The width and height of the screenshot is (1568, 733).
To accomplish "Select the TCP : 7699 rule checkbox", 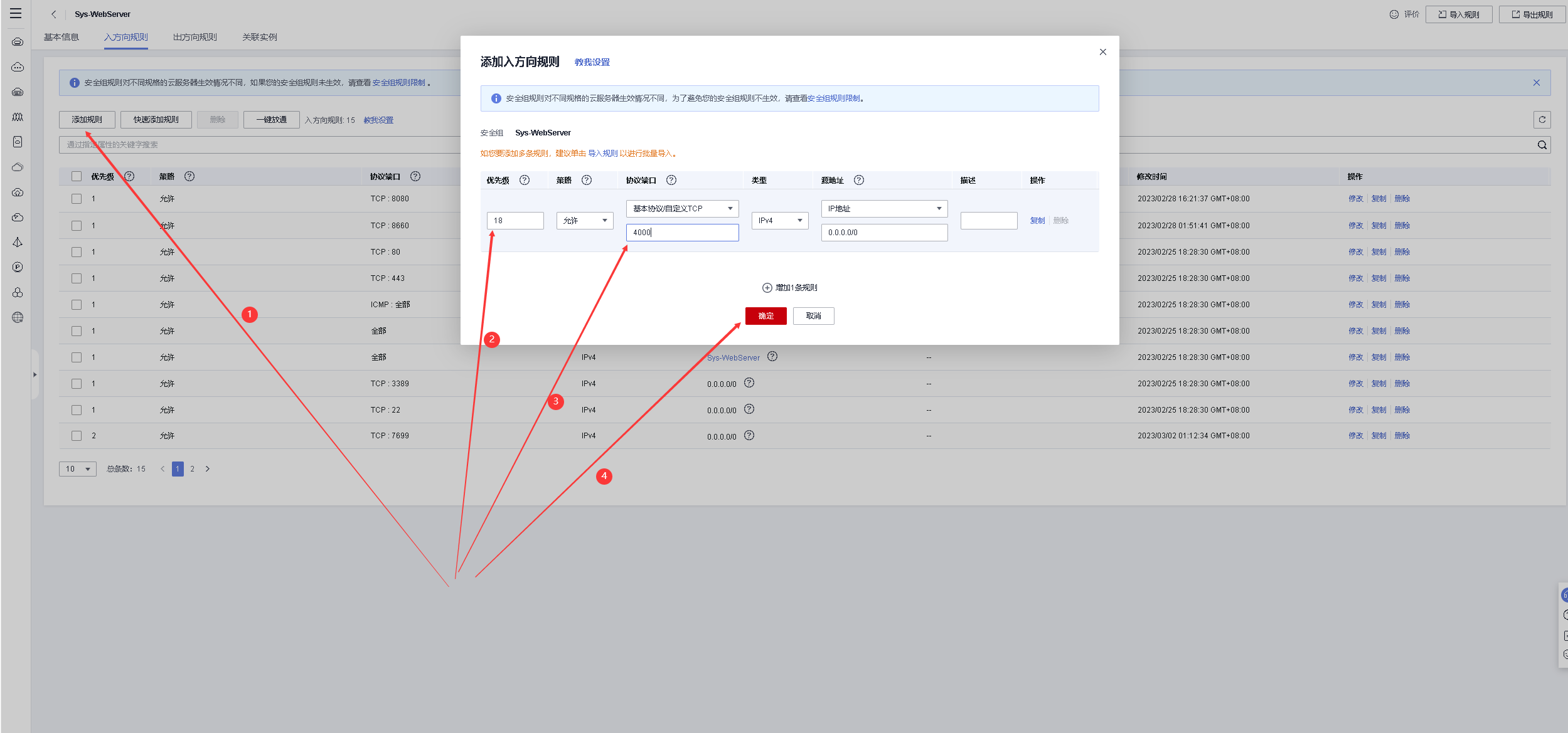I will point(77,436).
